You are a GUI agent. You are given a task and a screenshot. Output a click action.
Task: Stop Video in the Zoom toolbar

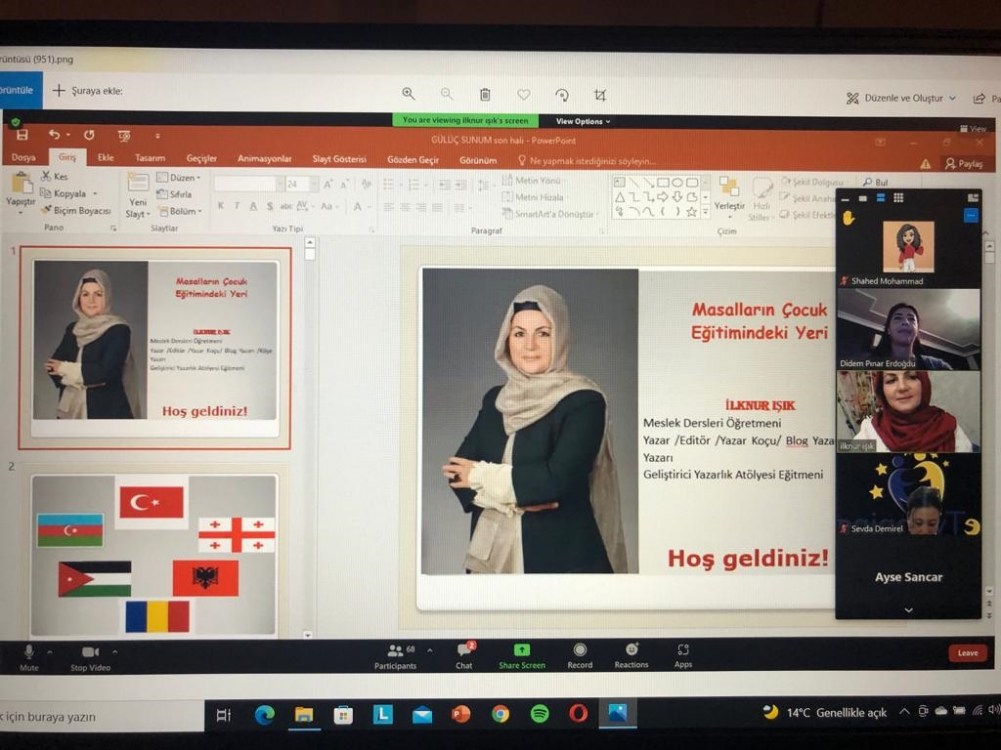click(x=91, y=655)
